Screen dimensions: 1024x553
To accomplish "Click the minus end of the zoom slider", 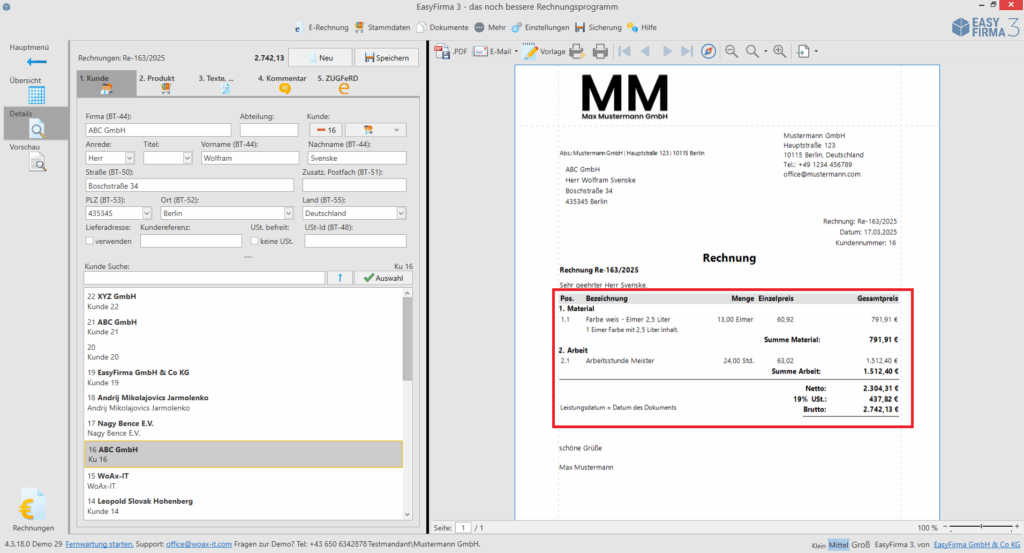I will tap(945, 527).
